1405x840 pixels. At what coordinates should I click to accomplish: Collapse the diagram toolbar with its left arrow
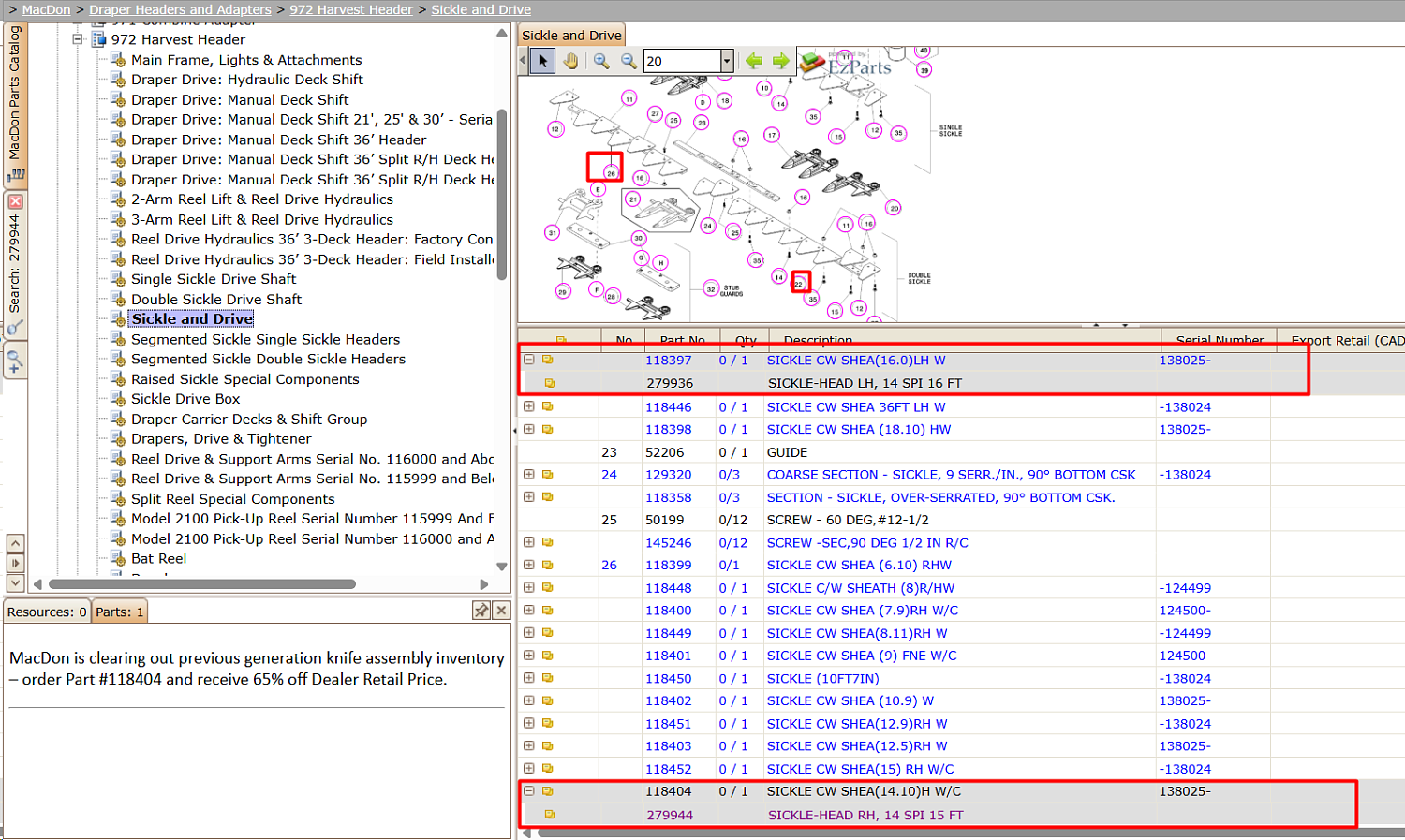click(523, 61)
